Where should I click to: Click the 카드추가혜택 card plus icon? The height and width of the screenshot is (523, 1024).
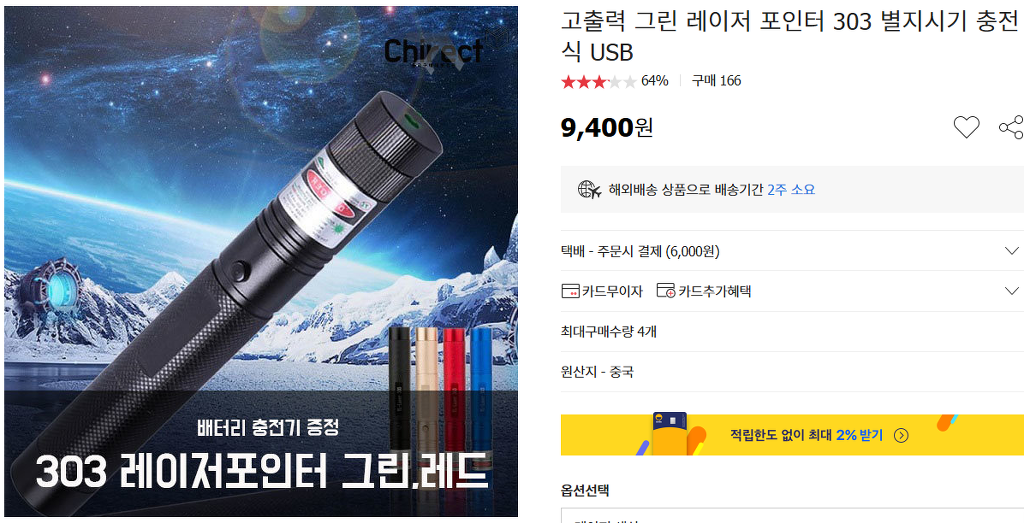click(666, 291)
